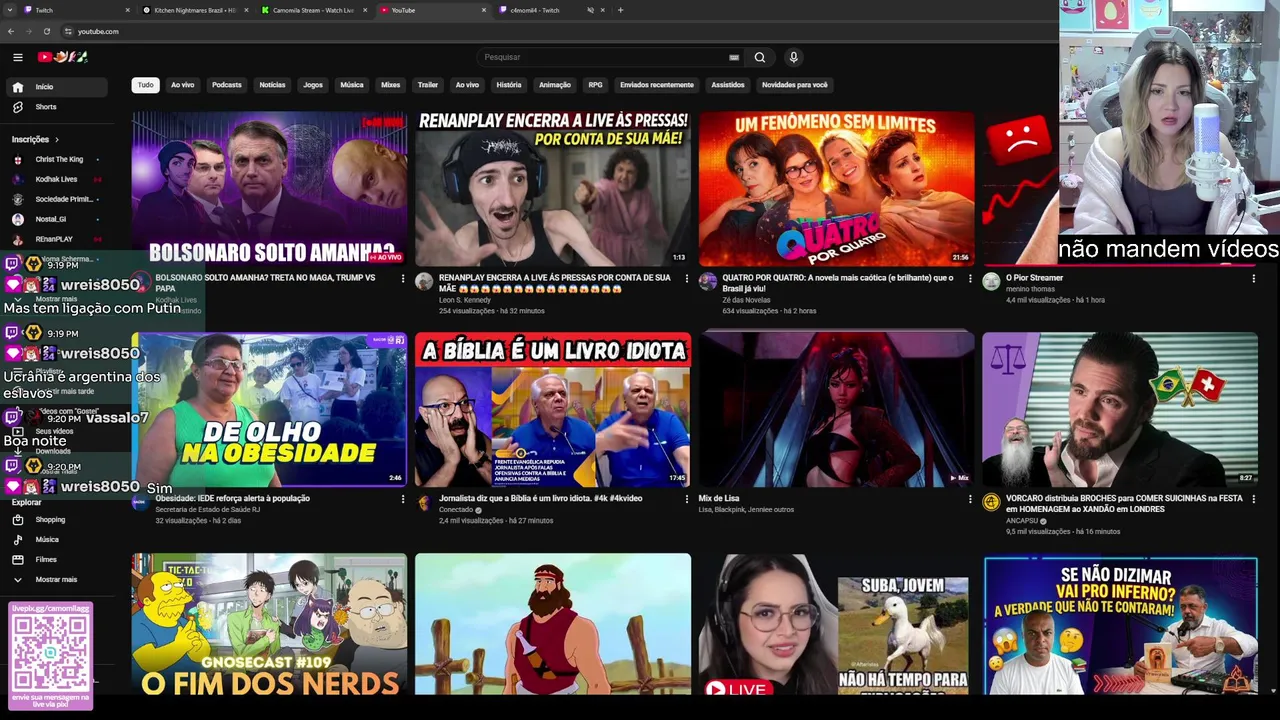Screen dimensions: 1280x720
Task: Open options menu for O Pior Streamer video
Action: [1253, 278]
